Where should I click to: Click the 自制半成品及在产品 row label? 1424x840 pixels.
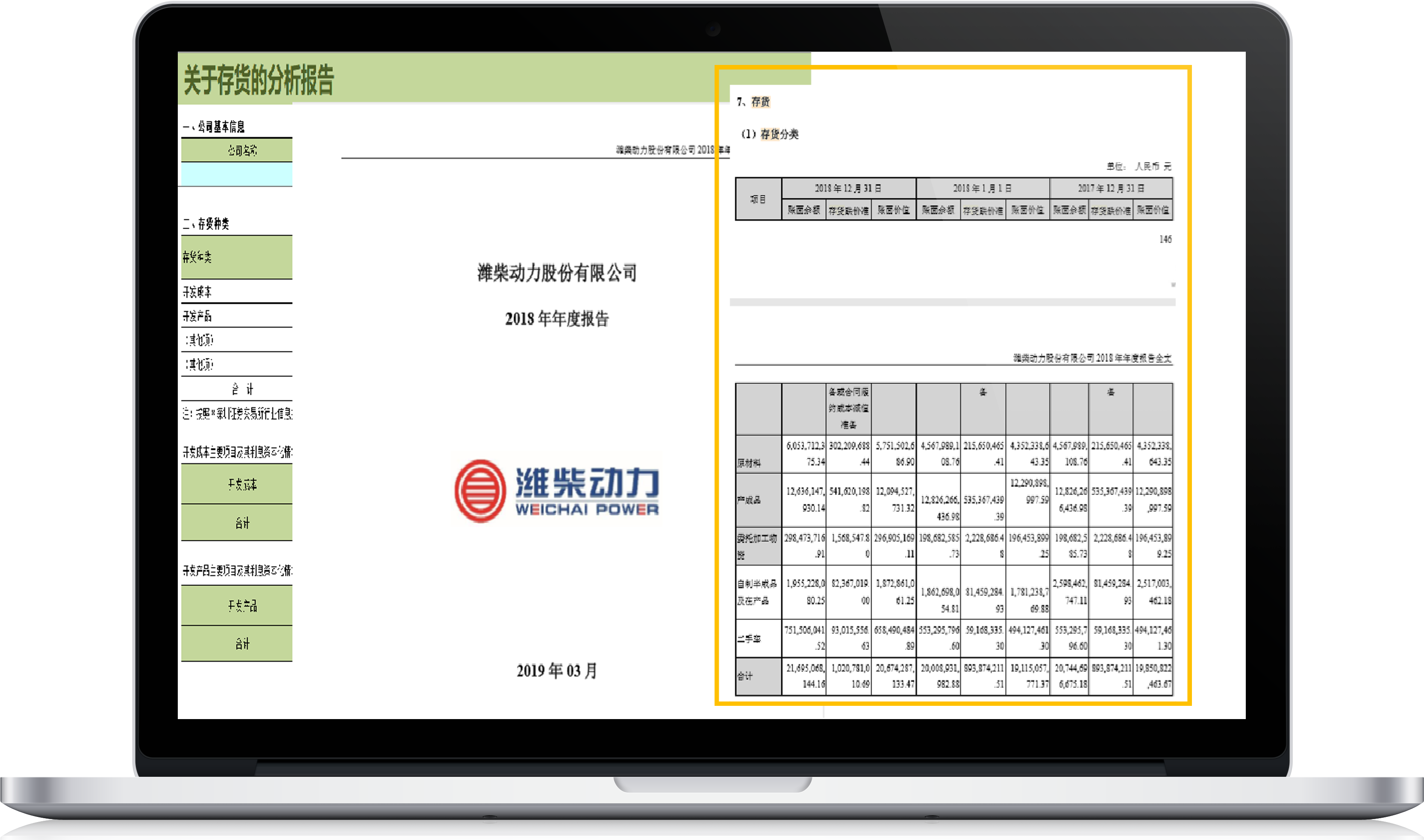click(x=757, y=591)
